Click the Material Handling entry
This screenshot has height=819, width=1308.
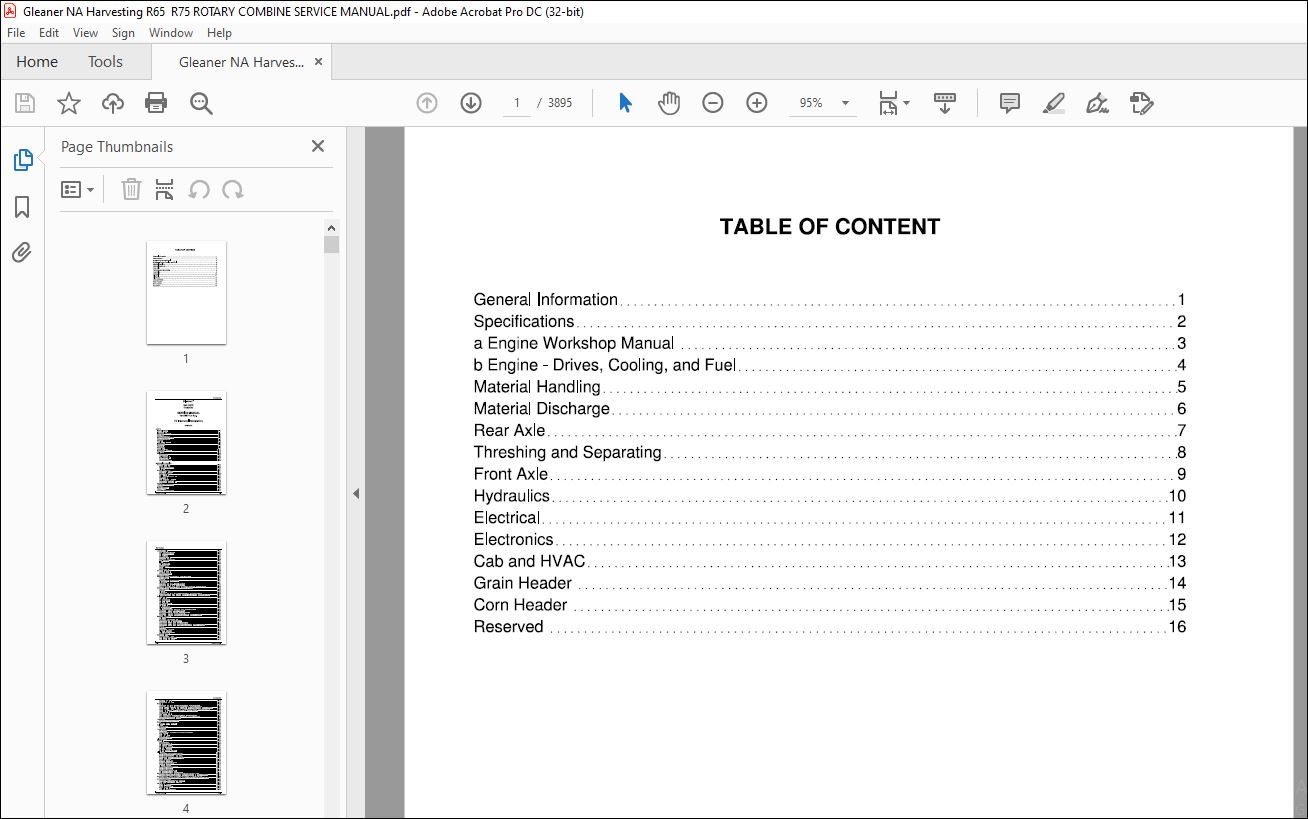click(537, 387)
